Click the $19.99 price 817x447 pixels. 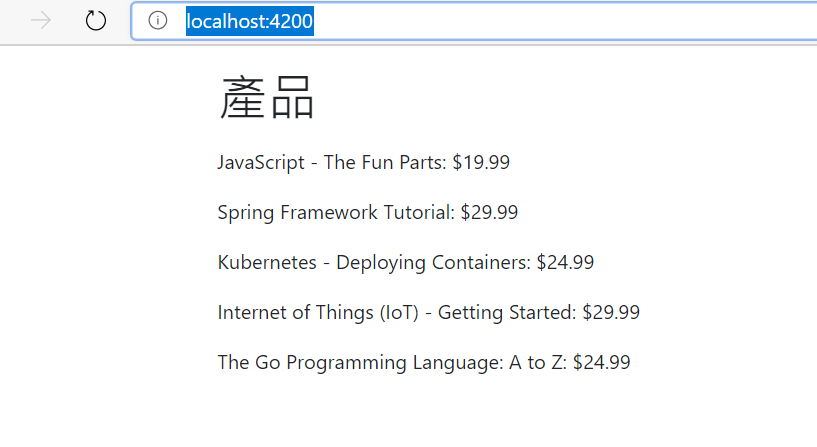pyautogui.click(x=481, y=163)
